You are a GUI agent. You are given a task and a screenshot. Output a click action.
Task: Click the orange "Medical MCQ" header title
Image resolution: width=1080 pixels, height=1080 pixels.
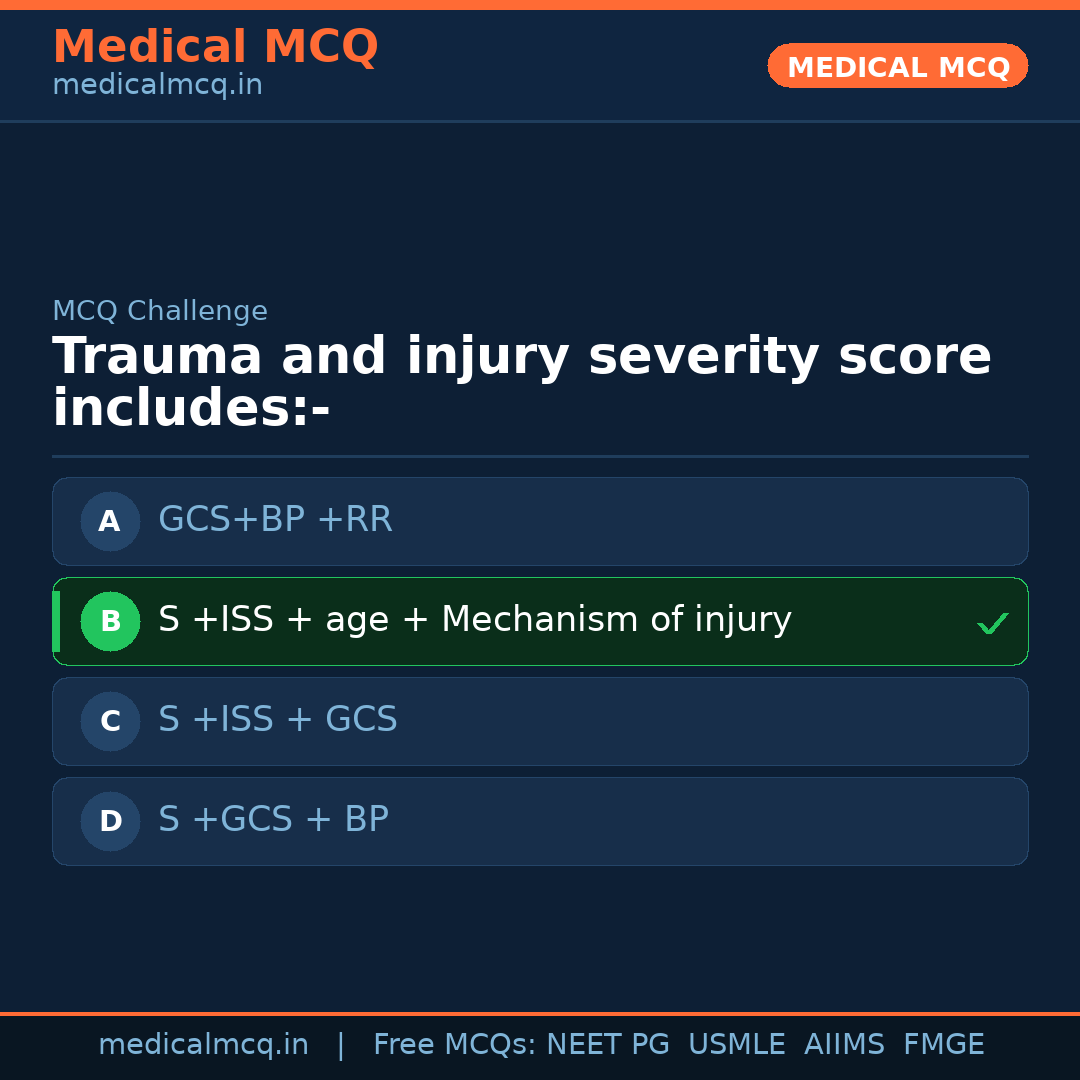pos(215,47)
